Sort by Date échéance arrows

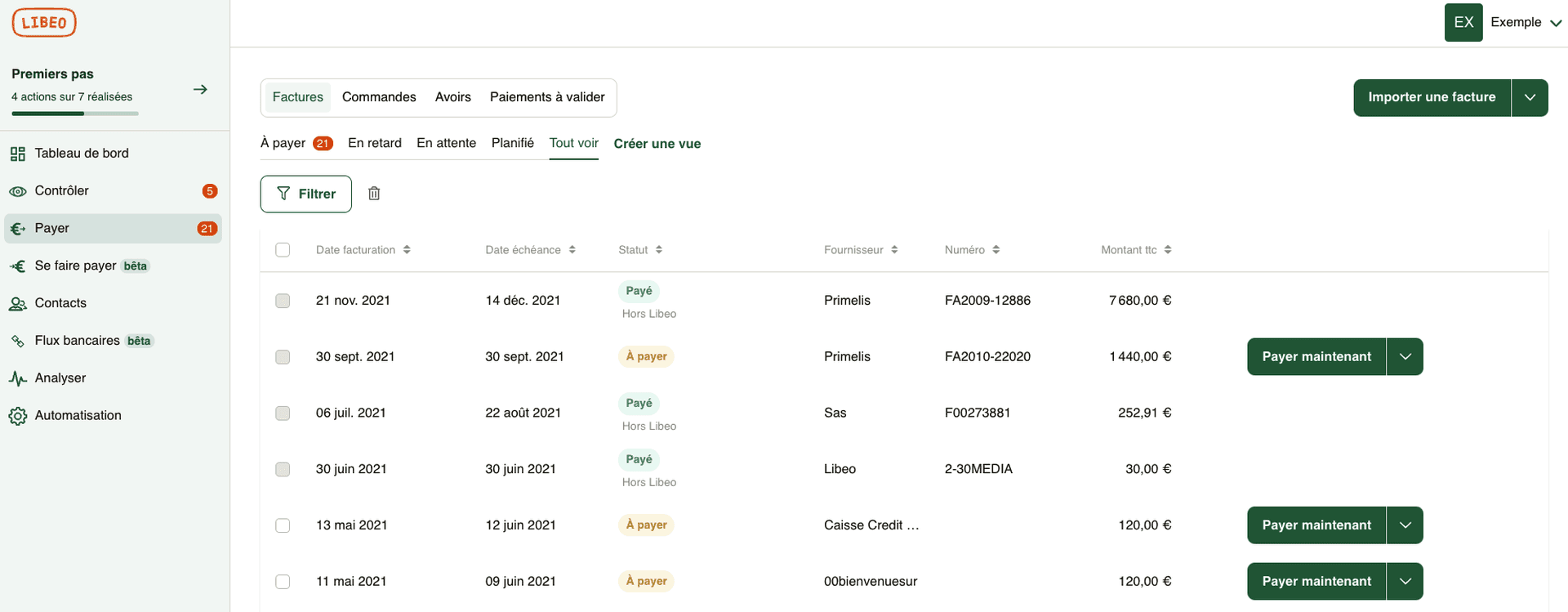coord(572,250)
